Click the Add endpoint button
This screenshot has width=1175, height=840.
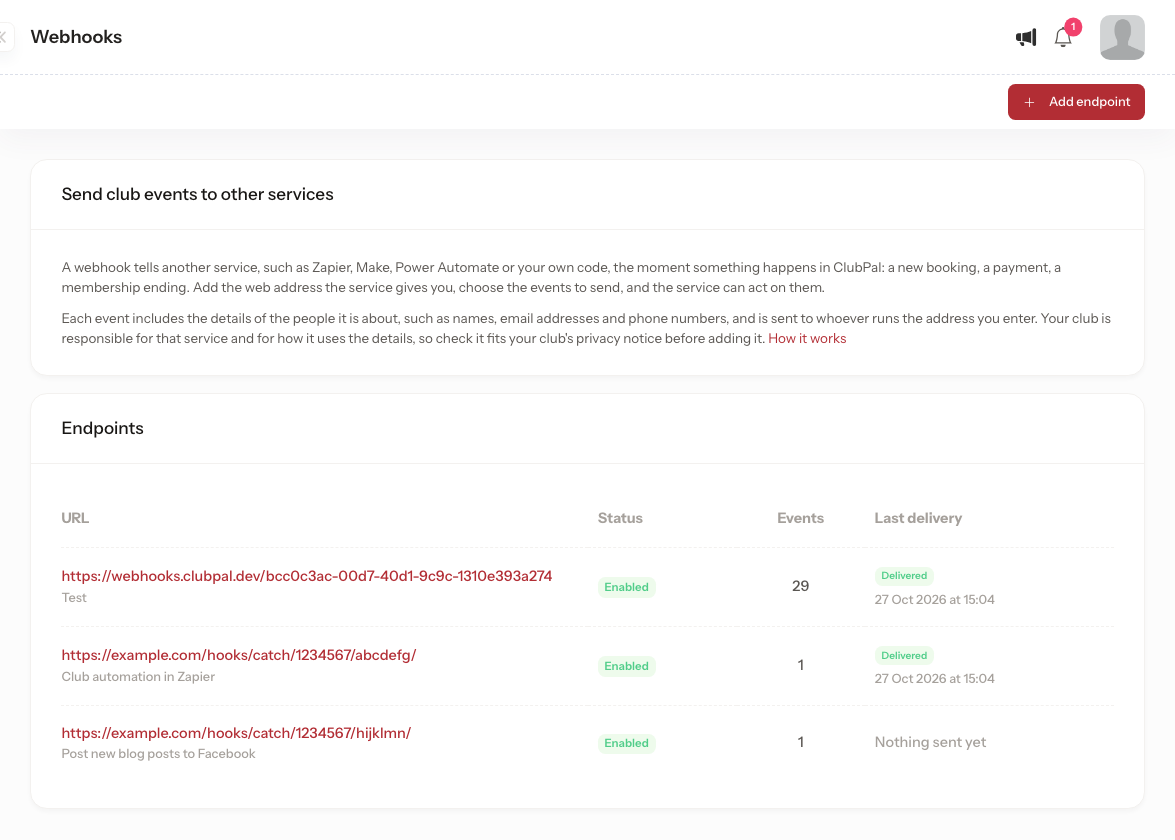(1075, 102)
